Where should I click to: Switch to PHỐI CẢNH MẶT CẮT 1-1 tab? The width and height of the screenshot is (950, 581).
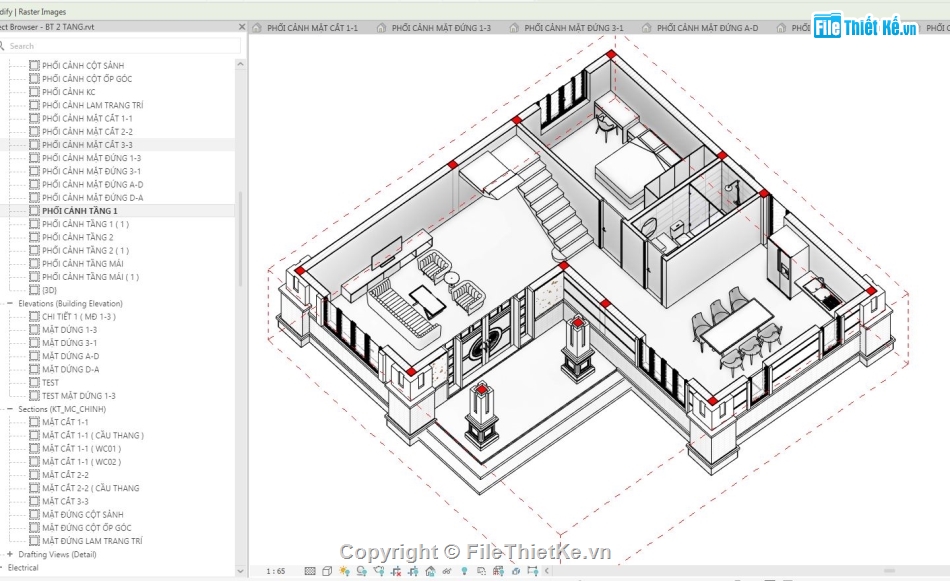(312, 28)
